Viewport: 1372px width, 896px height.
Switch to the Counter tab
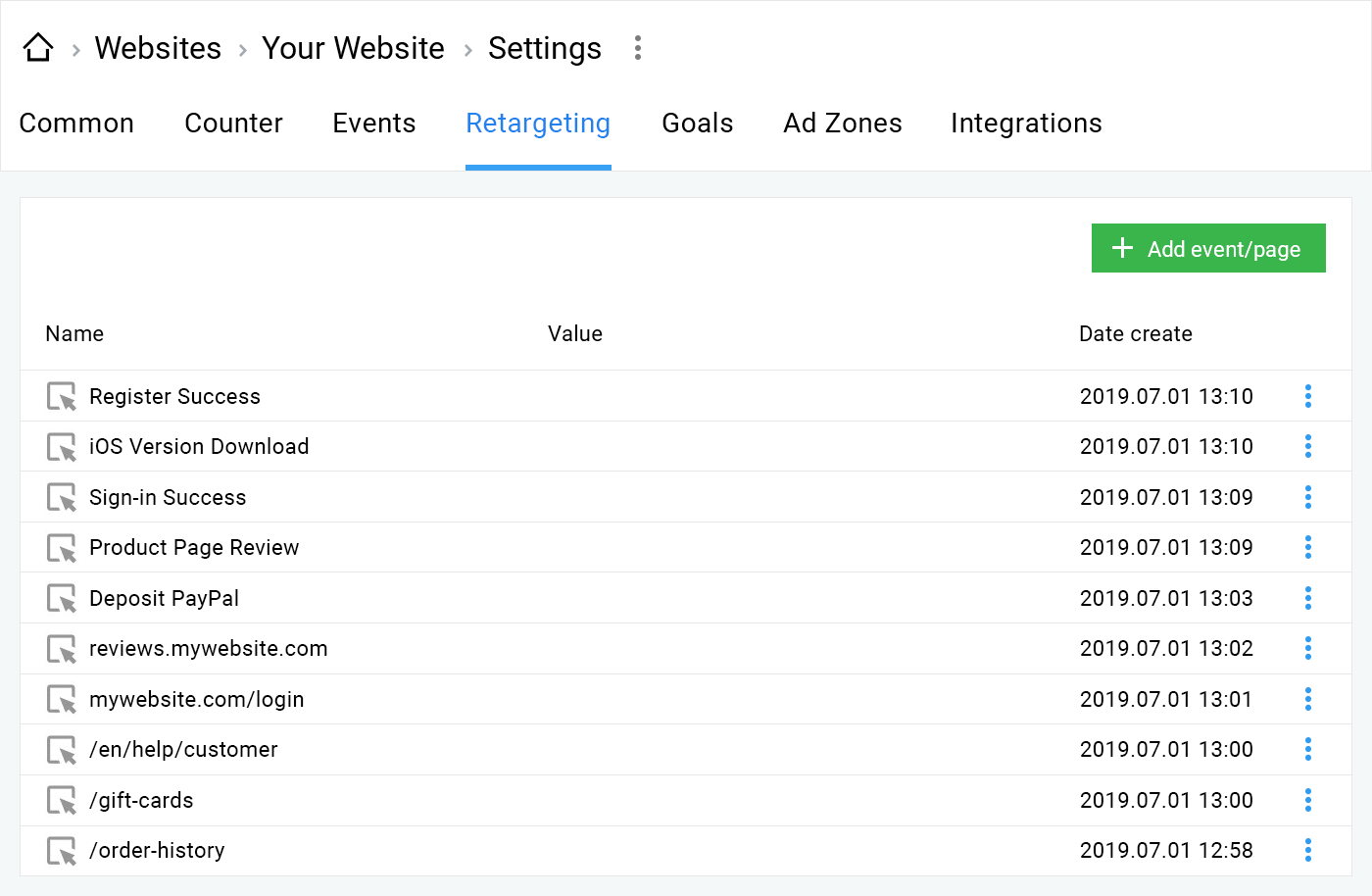(233, 123)
